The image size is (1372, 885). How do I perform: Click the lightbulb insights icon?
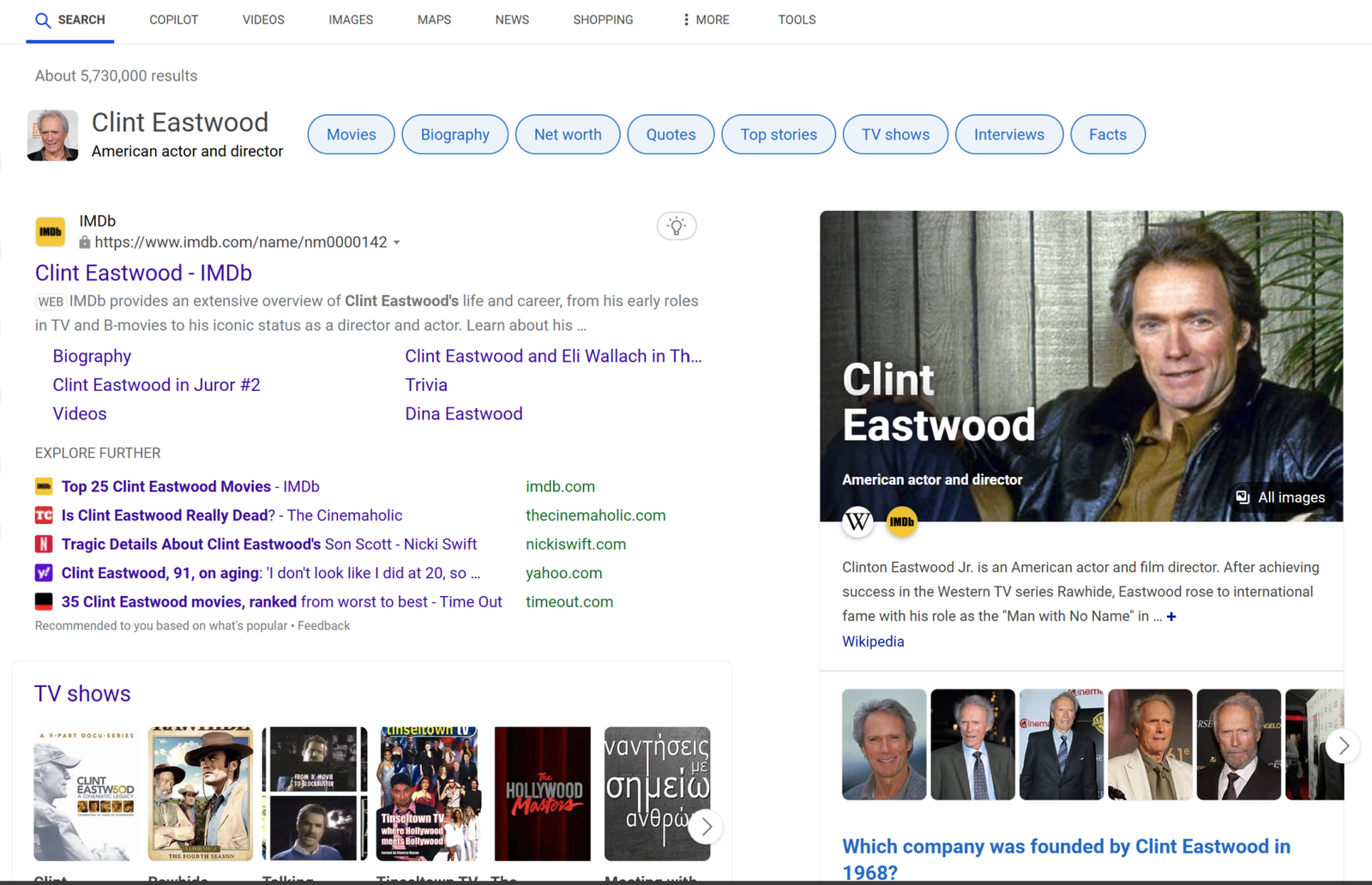pos(676,226)
